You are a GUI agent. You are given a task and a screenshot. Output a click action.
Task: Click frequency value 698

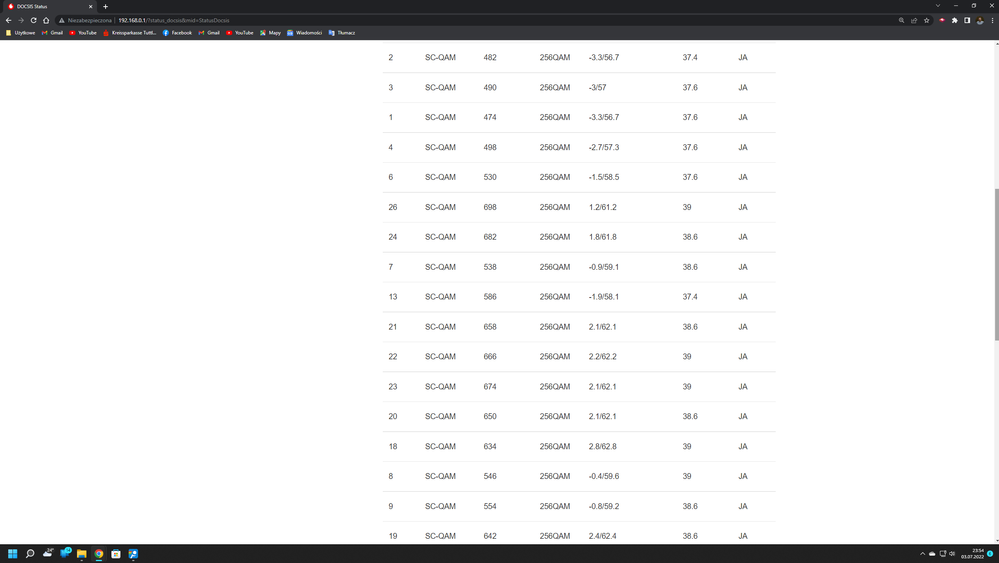[x=490, y=207]
